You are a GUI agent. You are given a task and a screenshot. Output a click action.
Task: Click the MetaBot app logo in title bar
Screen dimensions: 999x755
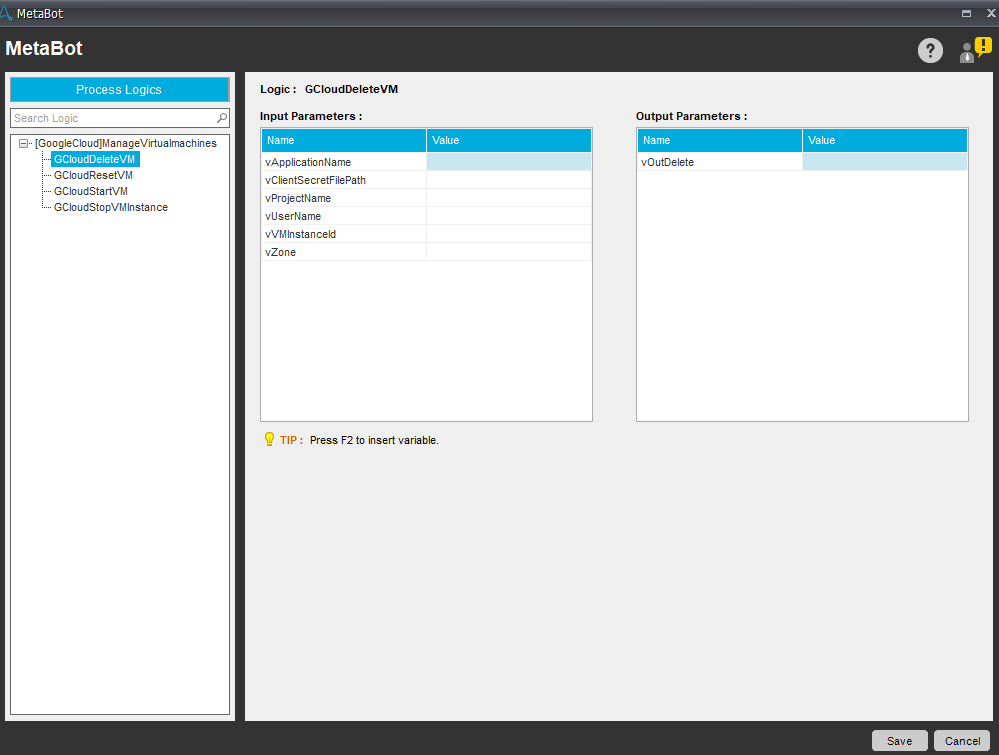tap(6, 13)
